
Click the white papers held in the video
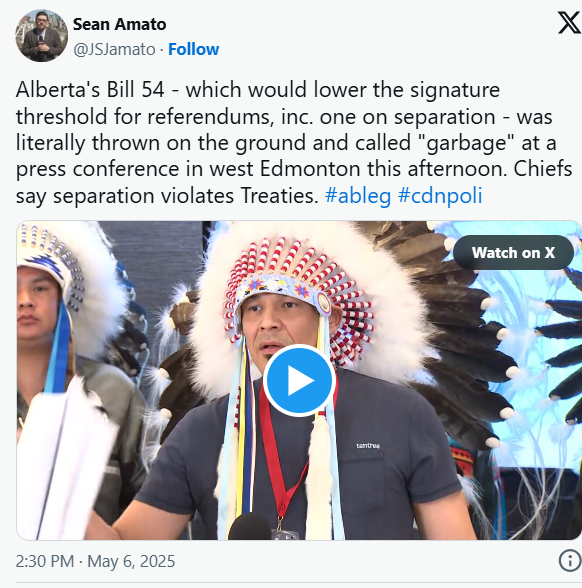coord(64,459)
